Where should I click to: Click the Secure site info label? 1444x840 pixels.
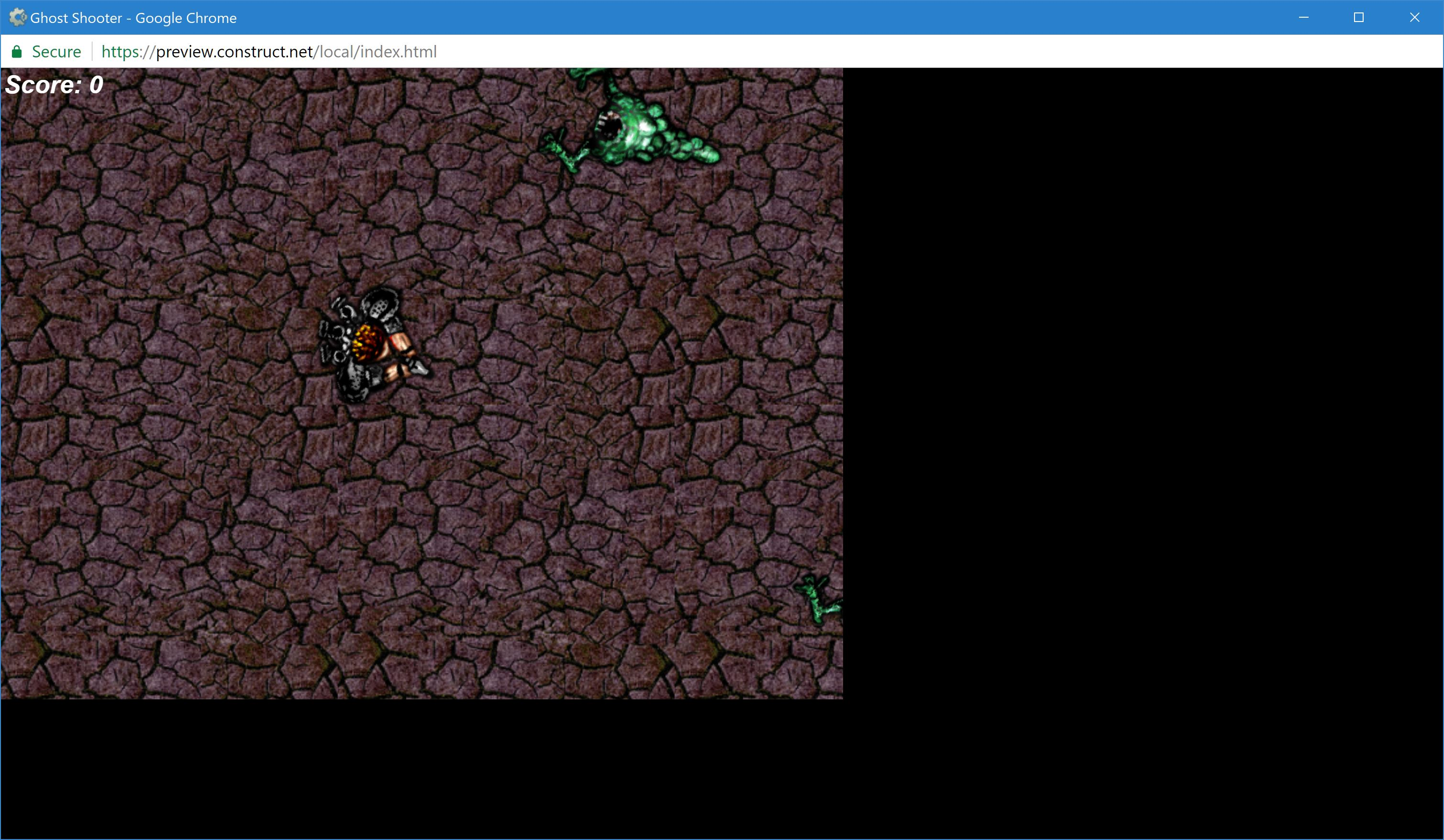coord(56,52)
